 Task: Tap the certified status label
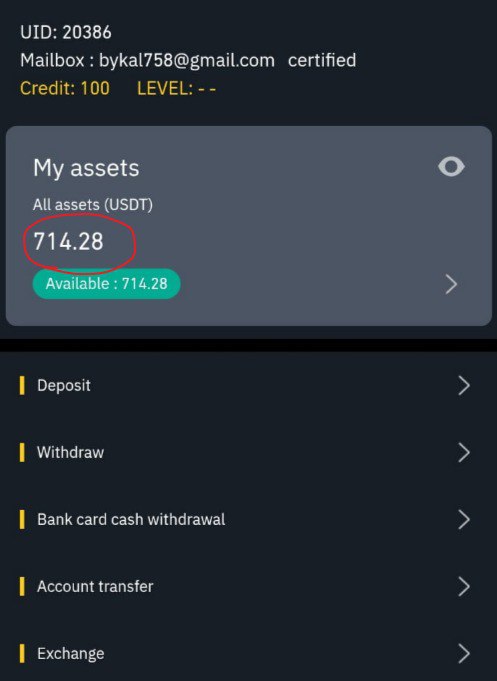point(322,60)
